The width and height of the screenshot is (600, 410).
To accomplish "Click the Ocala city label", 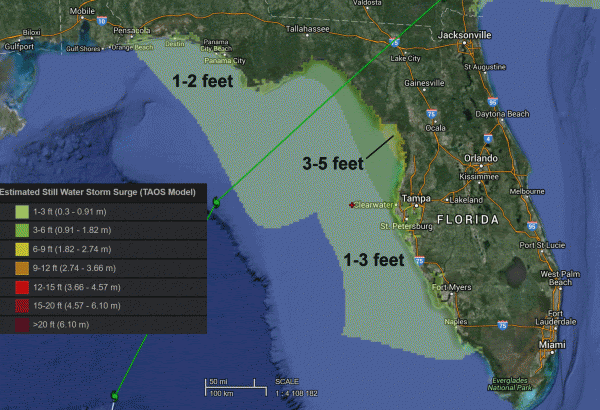I will [435, 128].
